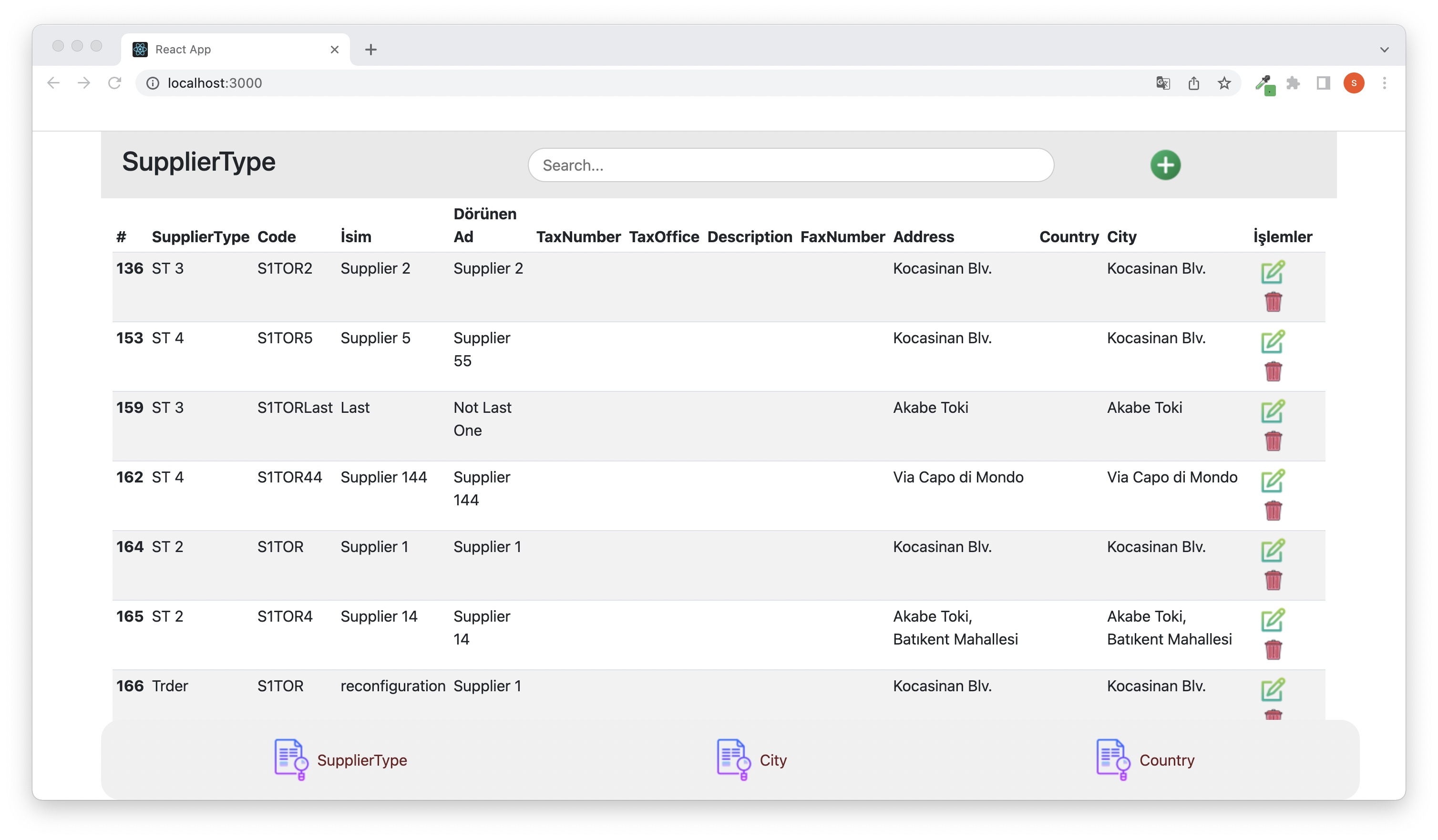Open the Extensions puzzle menu
Screen dimensions: 1438x840
(x=1293, y=83)
